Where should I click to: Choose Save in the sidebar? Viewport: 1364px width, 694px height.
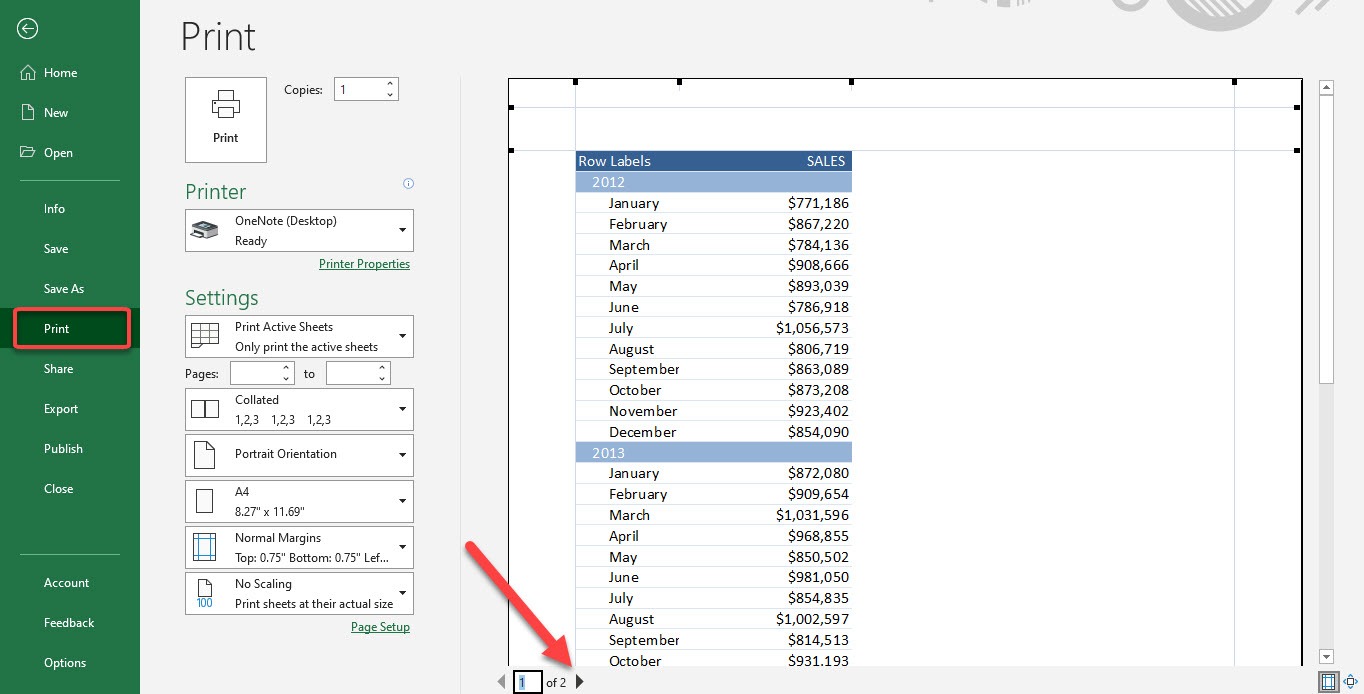point(56,249)
